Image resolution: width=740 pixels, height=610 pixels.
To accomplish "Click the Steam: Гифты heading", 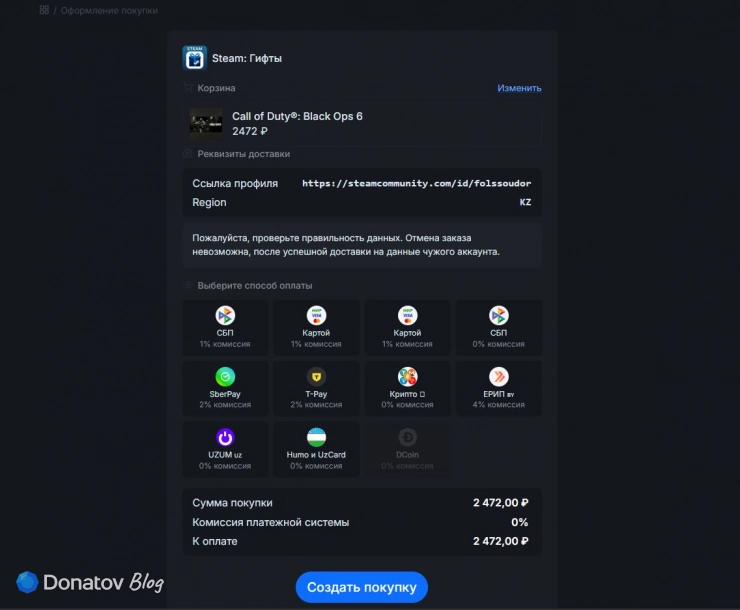I will point(247,58).
